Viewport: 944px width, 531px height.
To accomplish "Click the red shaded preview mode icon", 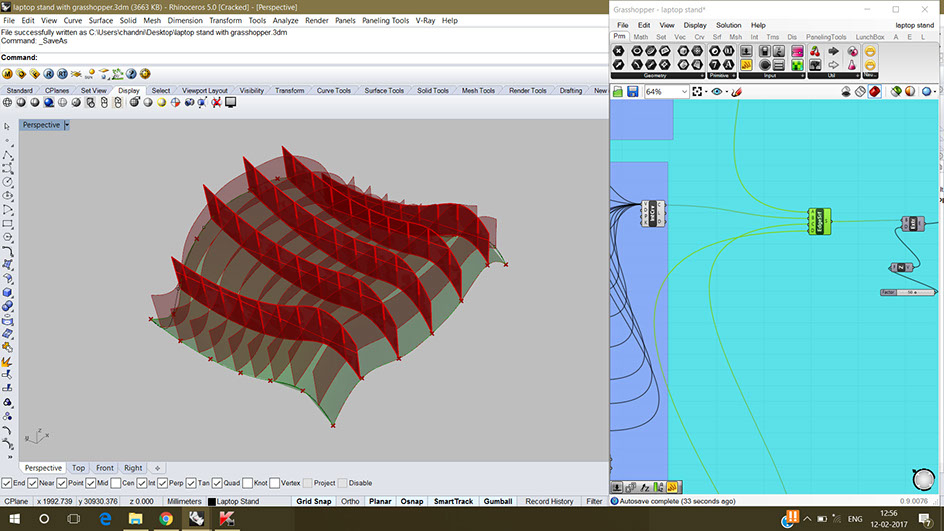I will click(875, 92).
